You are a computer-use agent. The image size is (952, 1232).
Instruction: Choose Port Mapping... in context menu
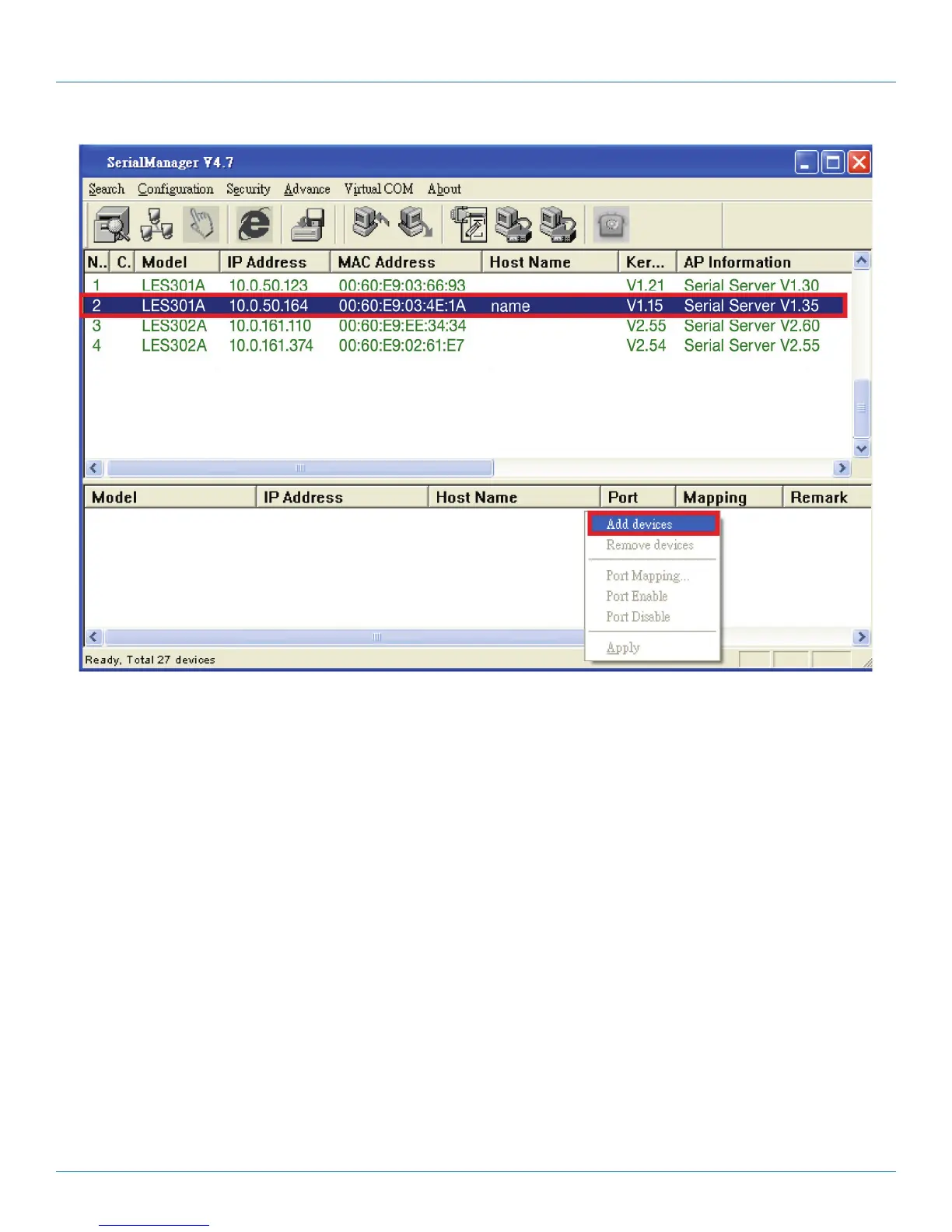(648, 576)
